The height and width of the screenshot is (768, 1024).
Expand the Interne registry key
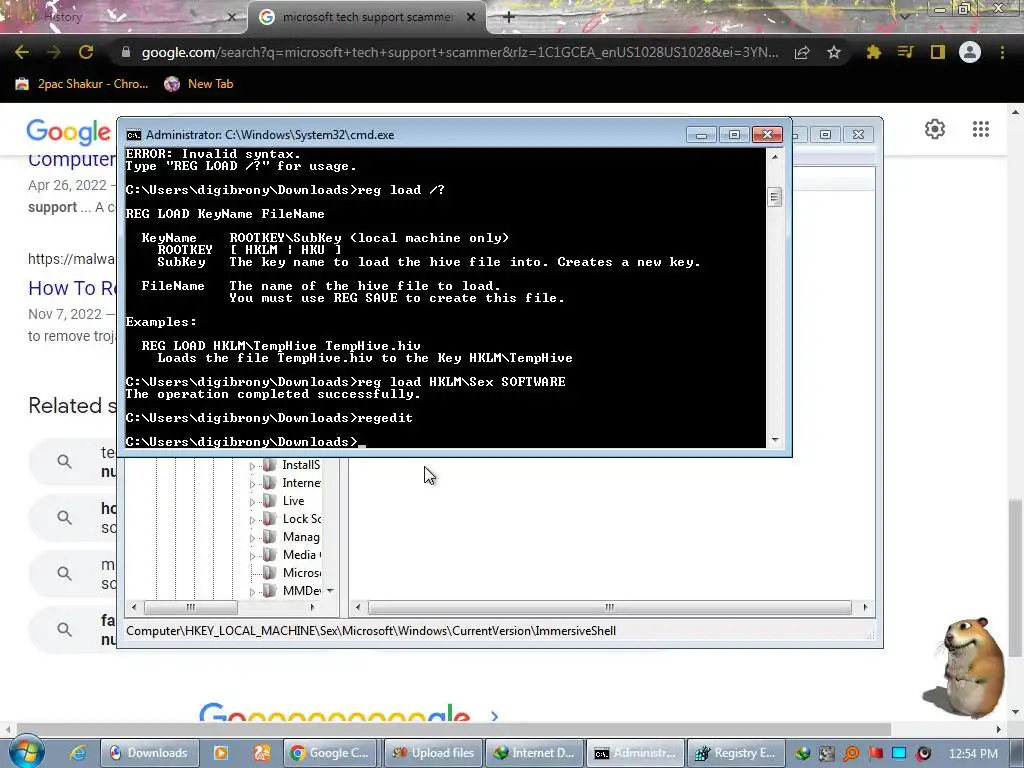pos(252,484)
